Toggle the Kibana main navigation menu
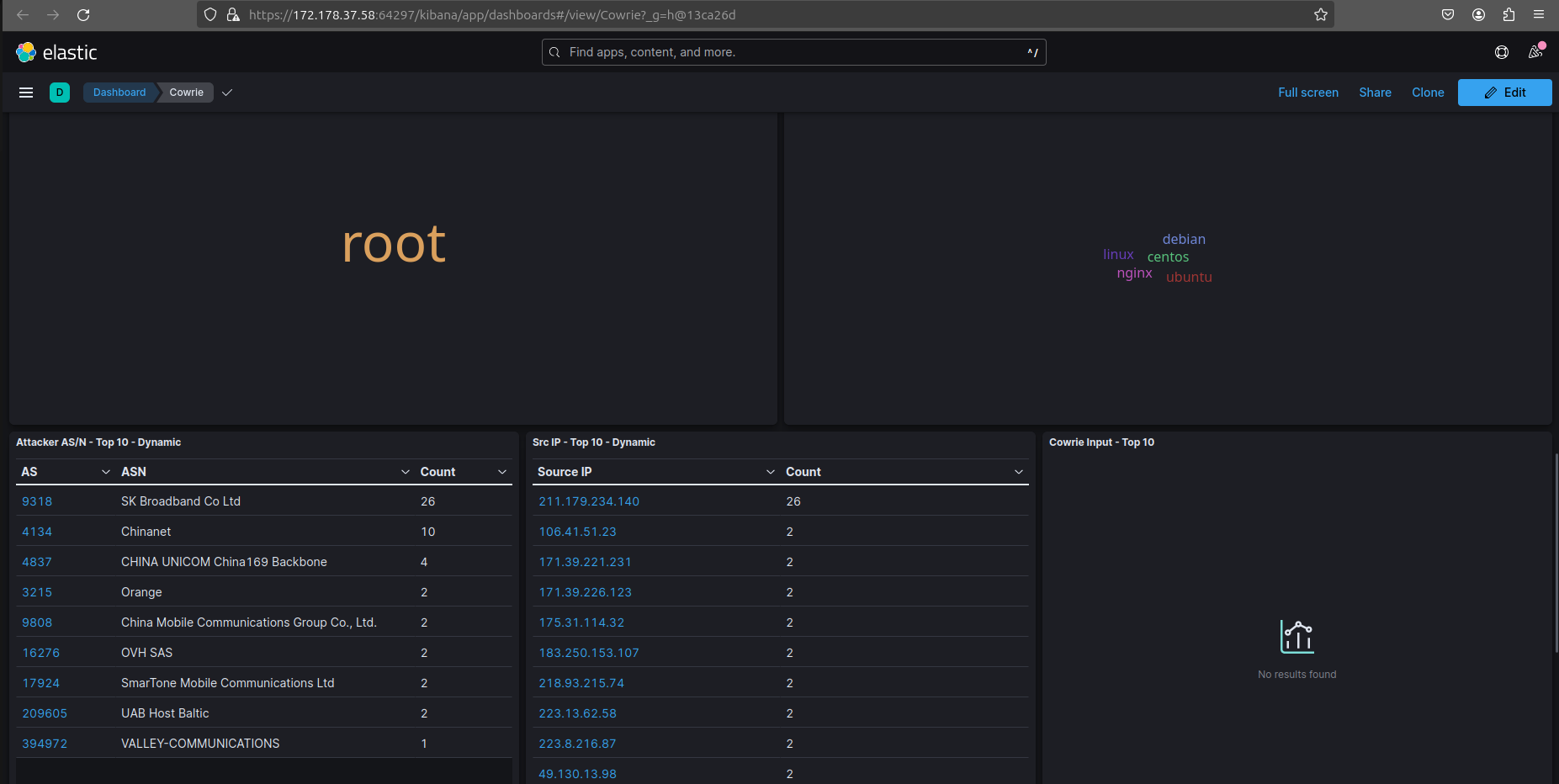Viewport: 1559px width, 784px height. pos(26,93)
